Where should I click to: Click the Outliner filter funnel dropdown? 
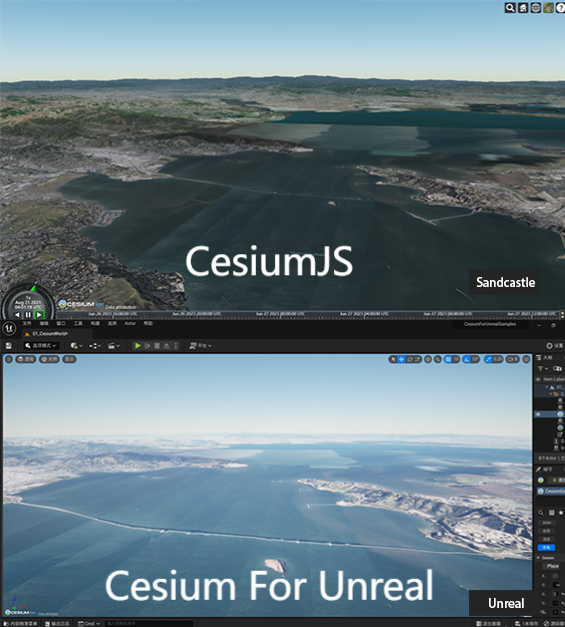pyautogui.click(x=543, y=368)
